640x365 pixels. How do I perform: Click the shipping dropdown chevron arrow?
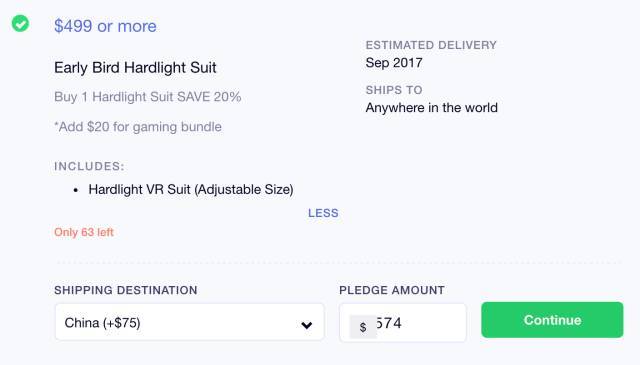(307, 325)
